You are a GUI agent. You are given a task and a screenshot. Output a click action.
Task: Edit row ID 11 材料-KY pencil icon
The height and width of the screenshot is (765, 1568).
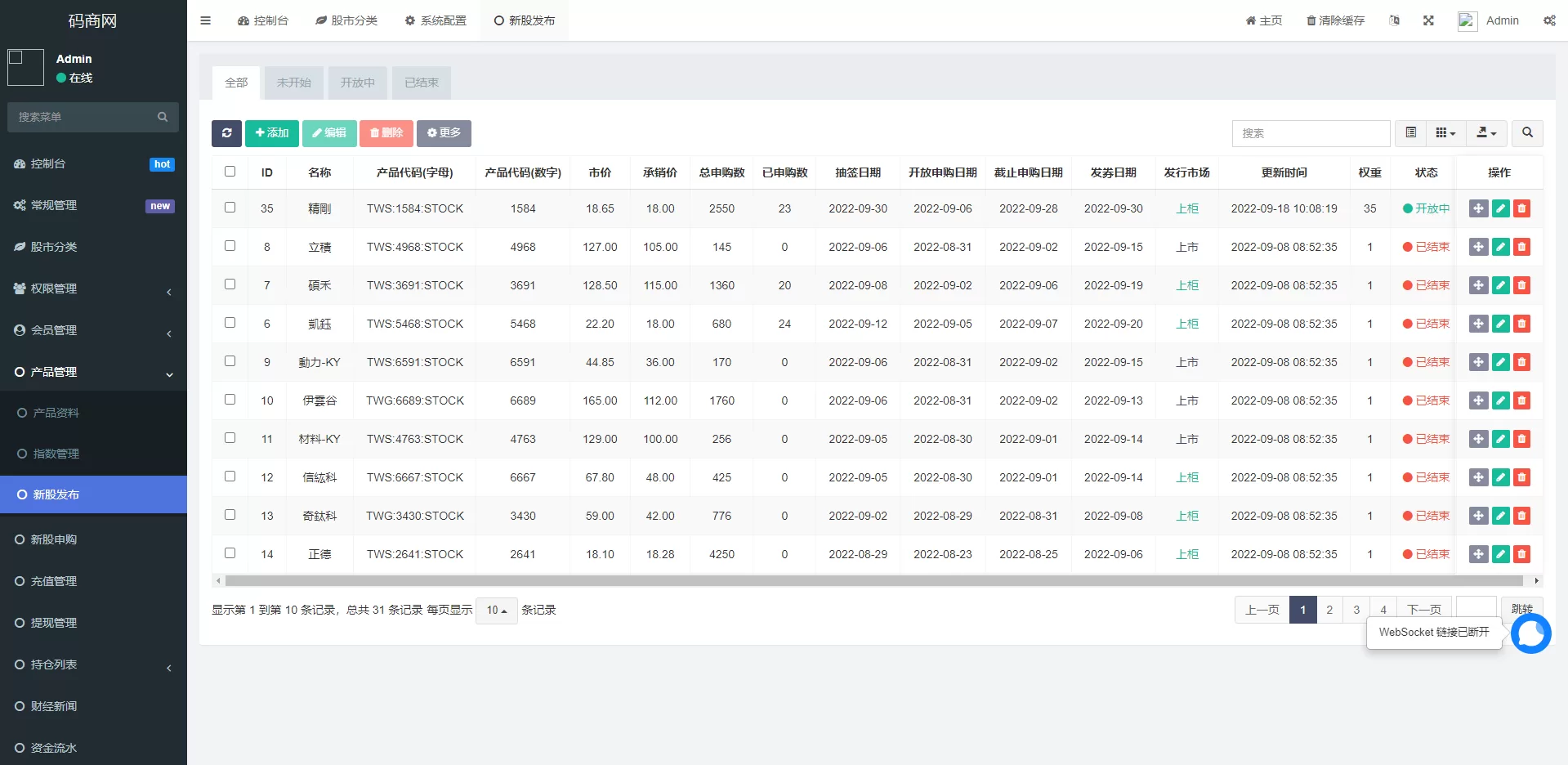click(1500, 439)
